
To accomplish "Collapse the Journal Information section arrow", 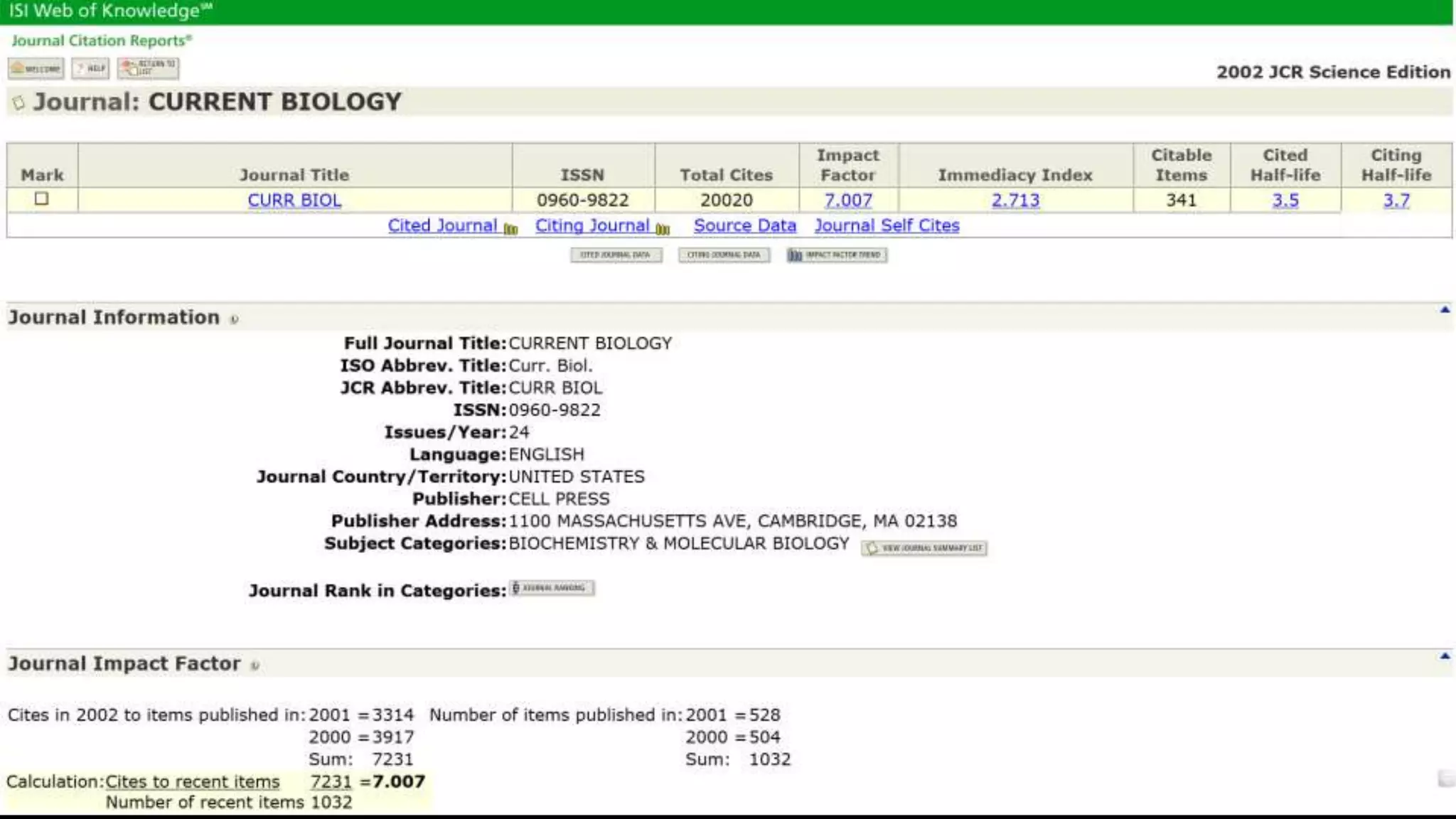I will pyautogui.click(x=1445, y=309).
